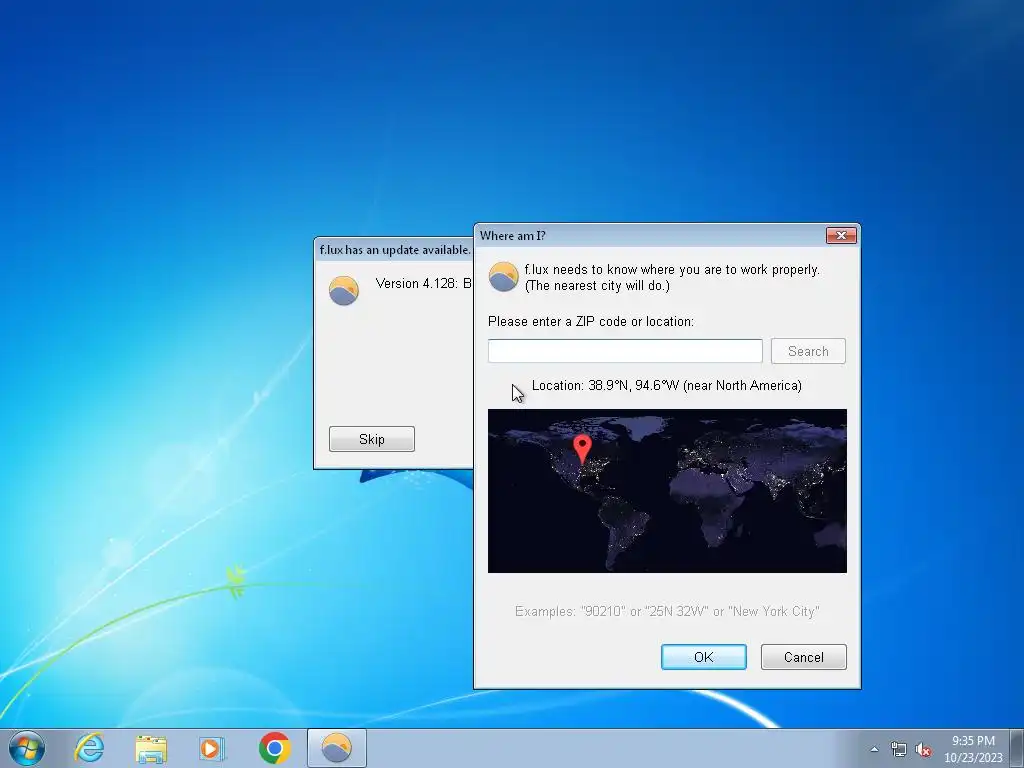Launch Google Chrome from the taskbar
Image resolution: width=1024 pixels, height=768 pixels.
(274, 748)
